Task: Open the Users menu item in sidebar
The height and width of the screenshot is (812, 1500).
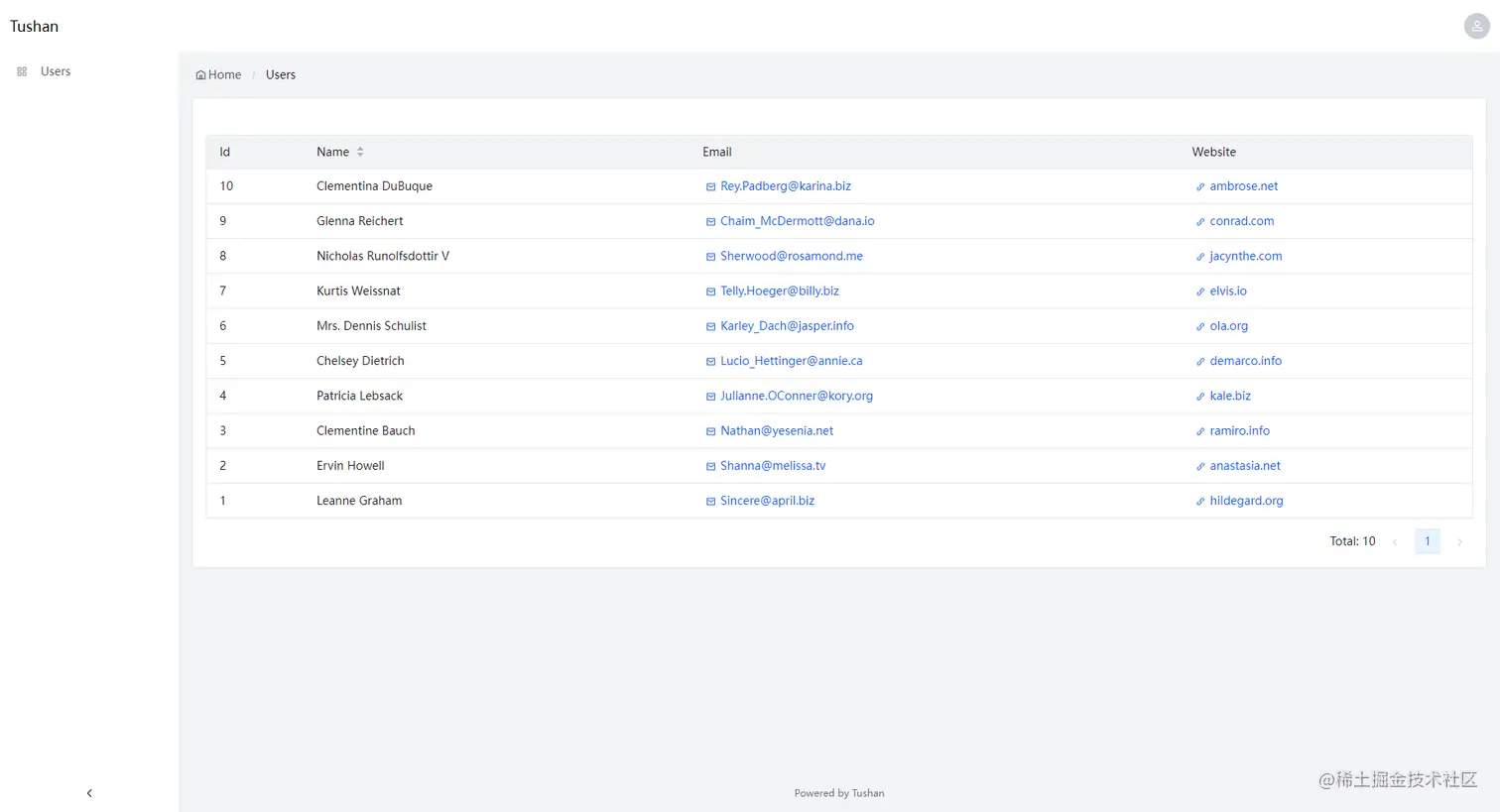Action: (x=56, y=71)
